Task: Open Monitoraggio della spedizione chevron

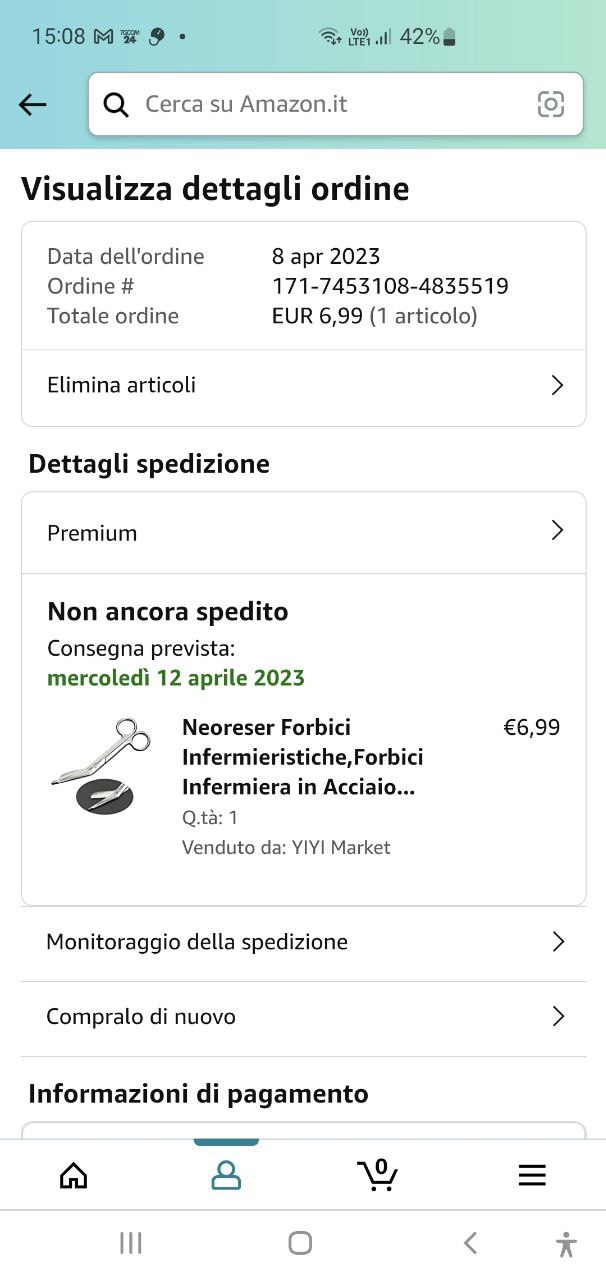Action: point(558,942)
